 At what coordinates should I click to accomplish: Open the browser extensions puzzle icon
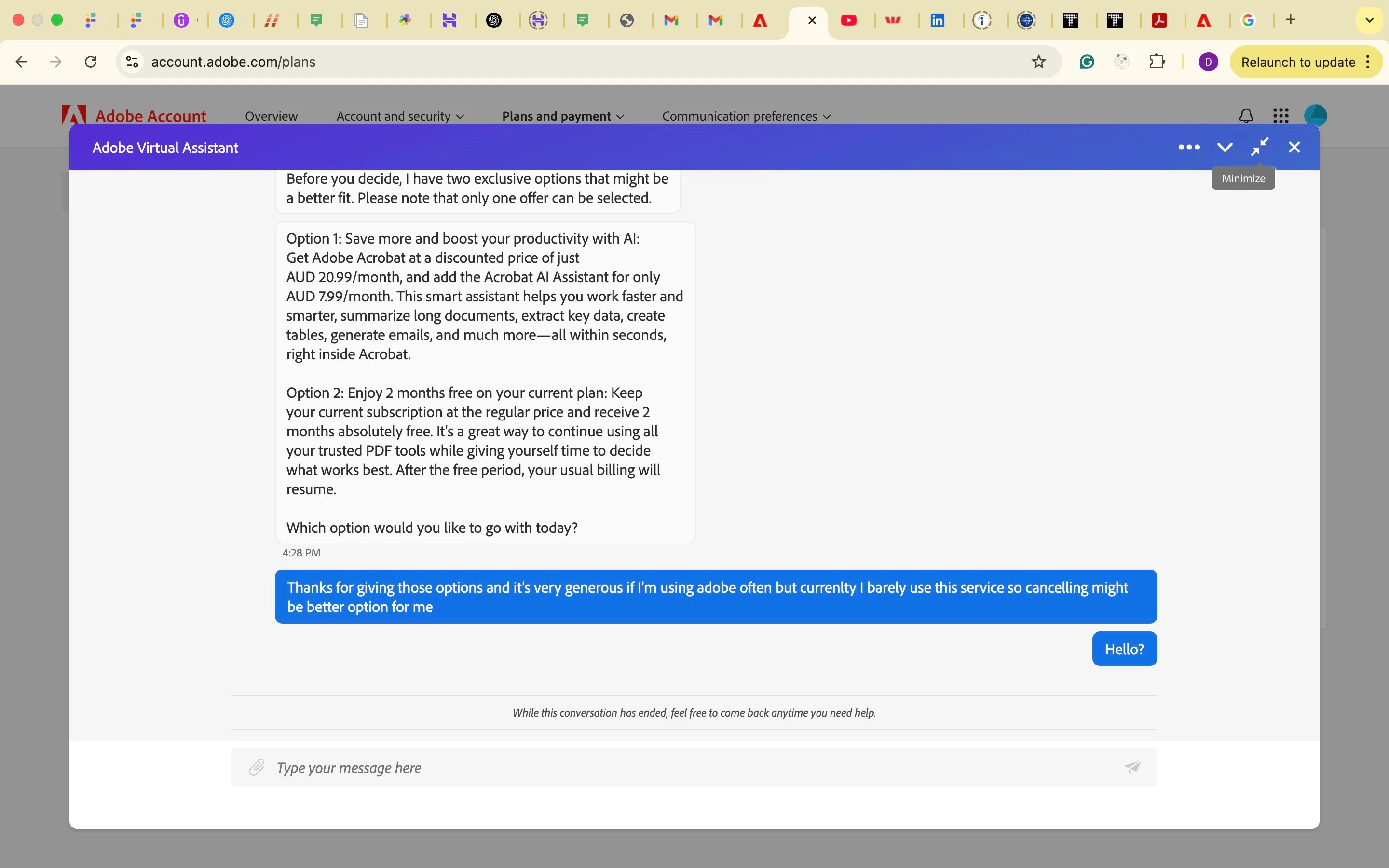(1157, 62)
